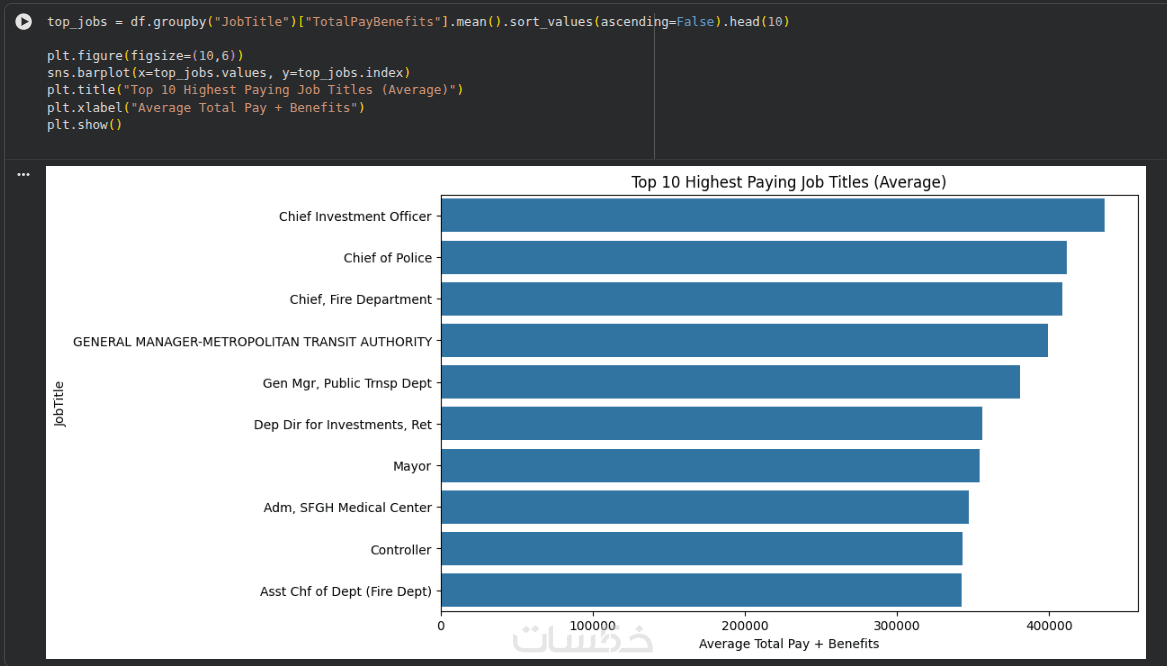Click the x-axis label Average Total Pay + Benefits
Image resolution: width=1167 pixels, height=666 pixels.
pyautogui.click(x=789, y=644)
